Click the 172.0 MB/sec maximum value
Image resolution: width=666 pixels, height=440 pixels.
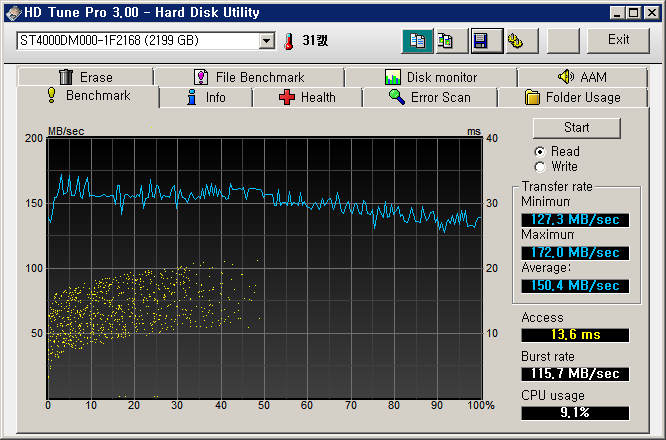[575, 253]
